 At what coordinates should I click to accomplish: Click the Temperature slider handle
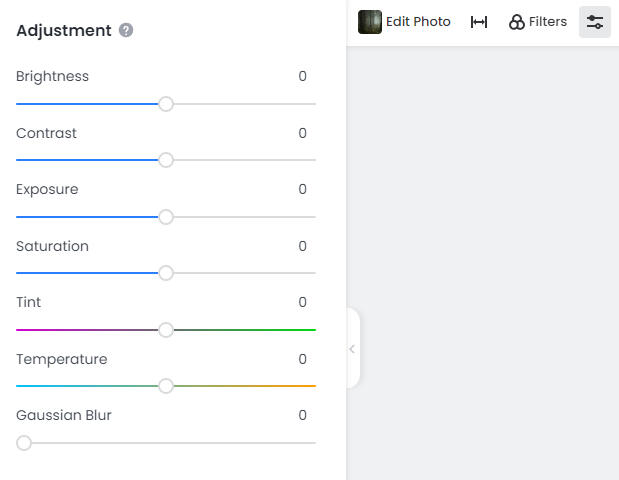coord(166,386)
